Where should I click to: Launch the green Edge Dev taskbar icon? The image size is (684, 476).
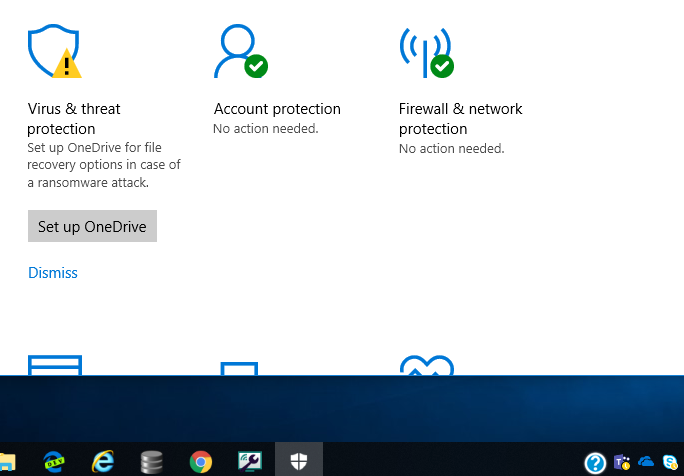(x=54, y=462)
